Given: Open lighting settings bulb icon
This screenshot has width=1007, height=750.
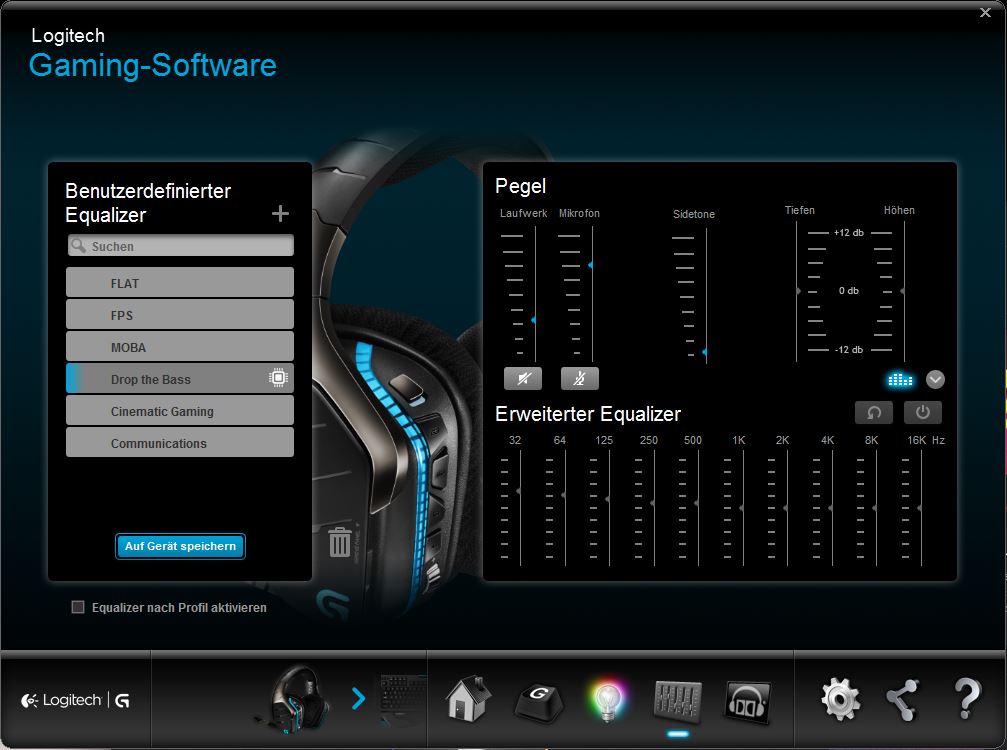Looking at the screenshot, I should (606, 699).
